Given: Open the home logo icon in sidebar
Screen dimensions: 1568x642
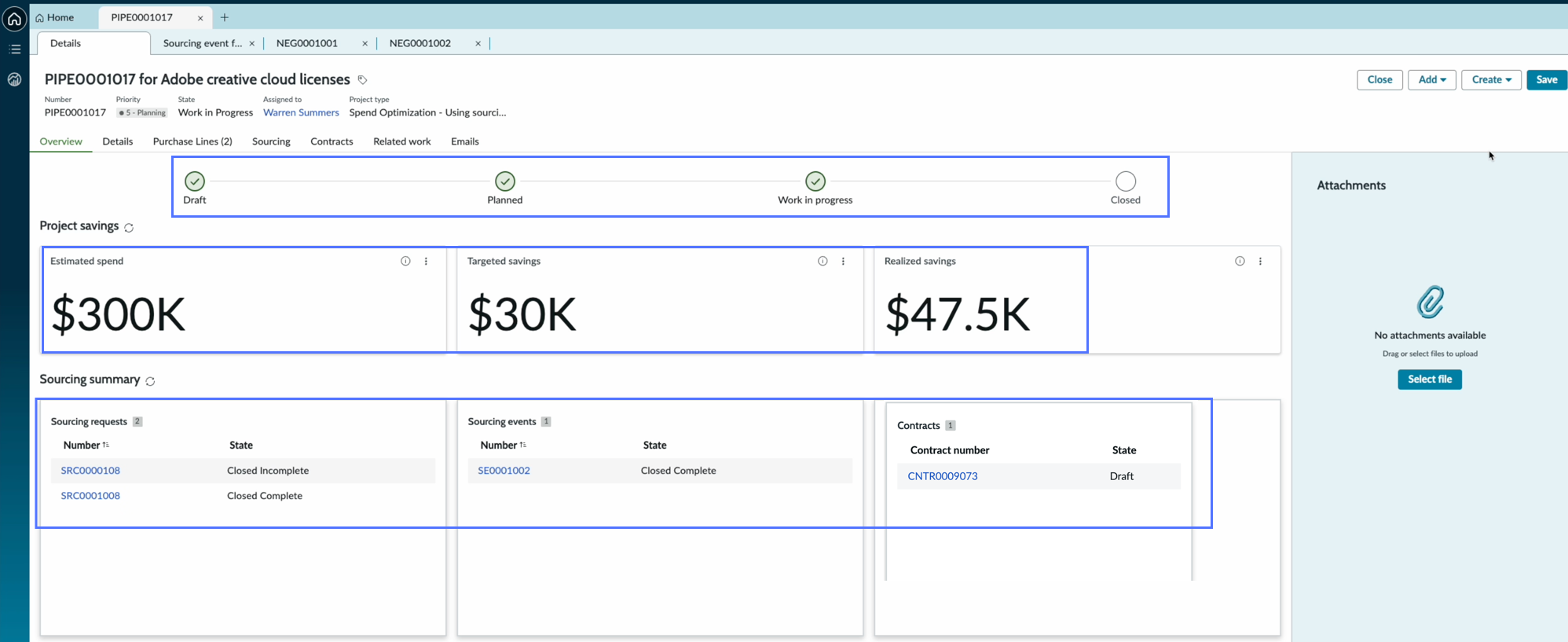Looking at the screenshot, I should (14, 18).
